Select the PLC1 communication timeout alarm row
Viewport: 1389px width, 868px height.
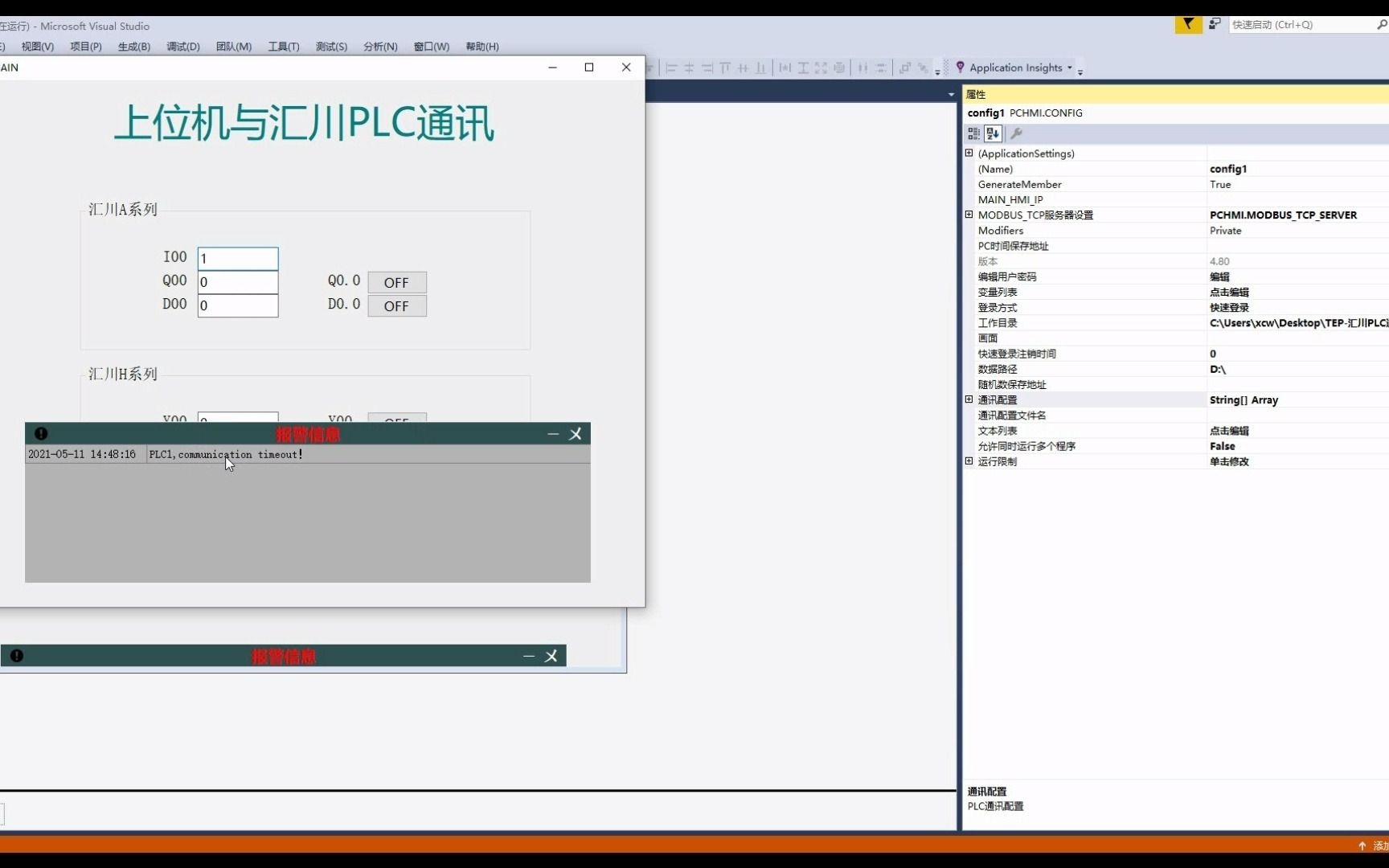(x=307, y=455)
